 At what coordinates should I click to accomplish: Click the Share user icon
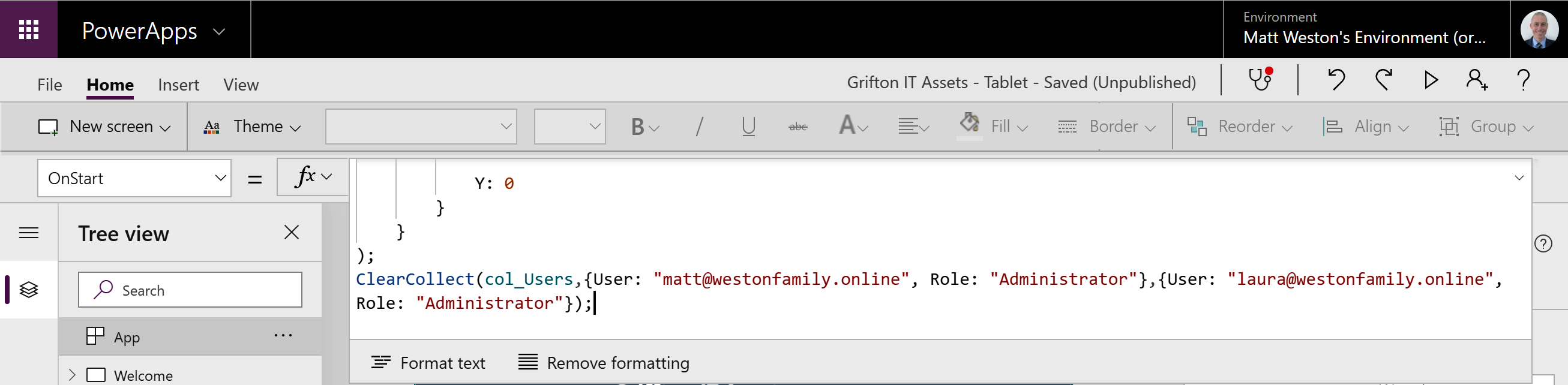tap(1477, 80)
